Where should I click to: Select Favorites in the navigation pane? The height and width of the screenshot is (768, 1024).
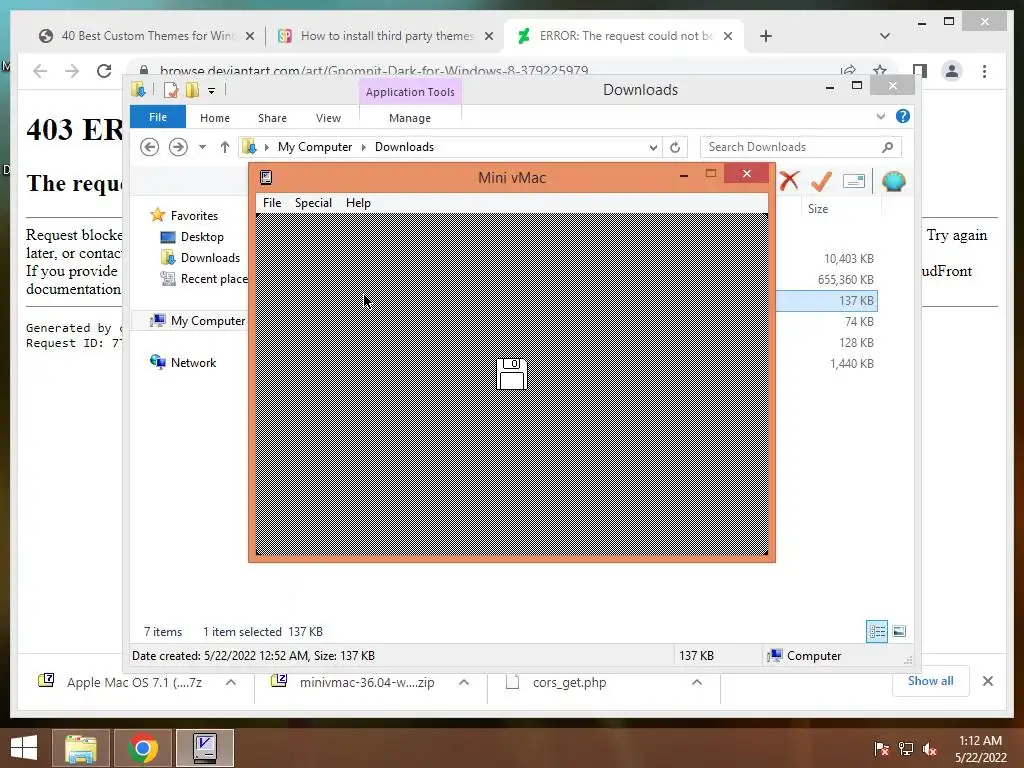pyautogui.click(x=193, y=216)
